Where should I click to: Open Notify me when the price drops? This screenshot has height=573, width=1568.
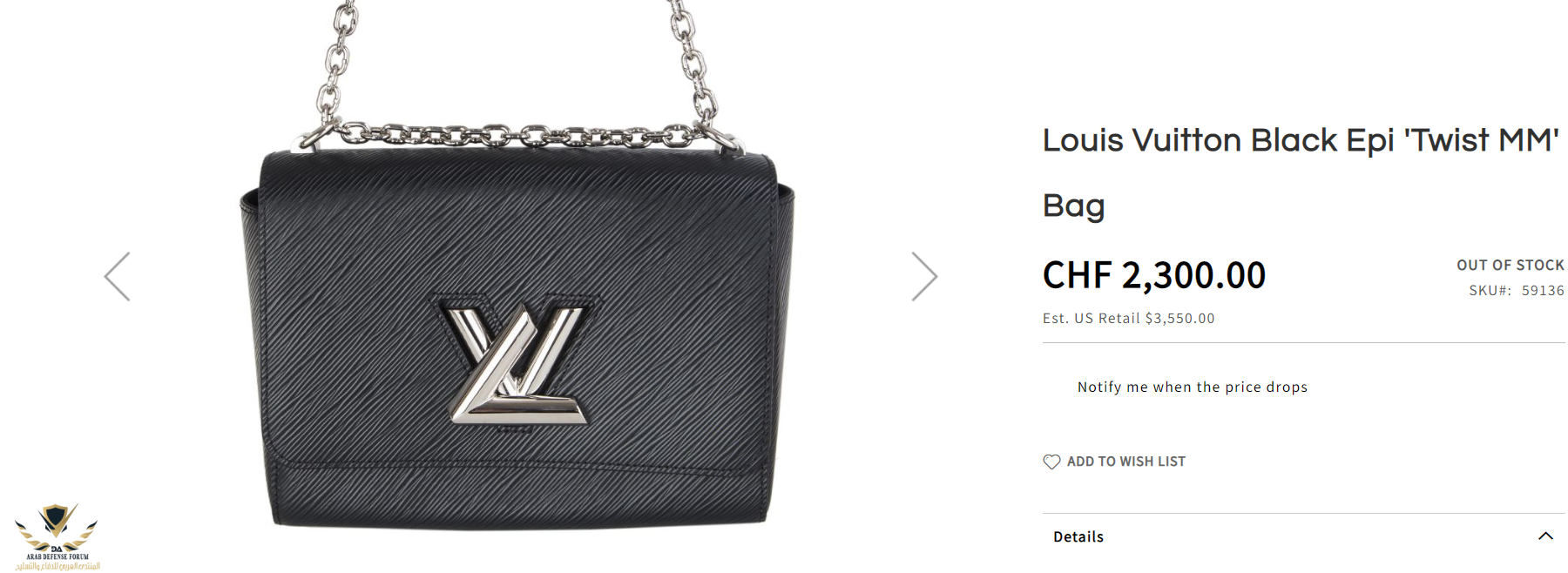1193,387
